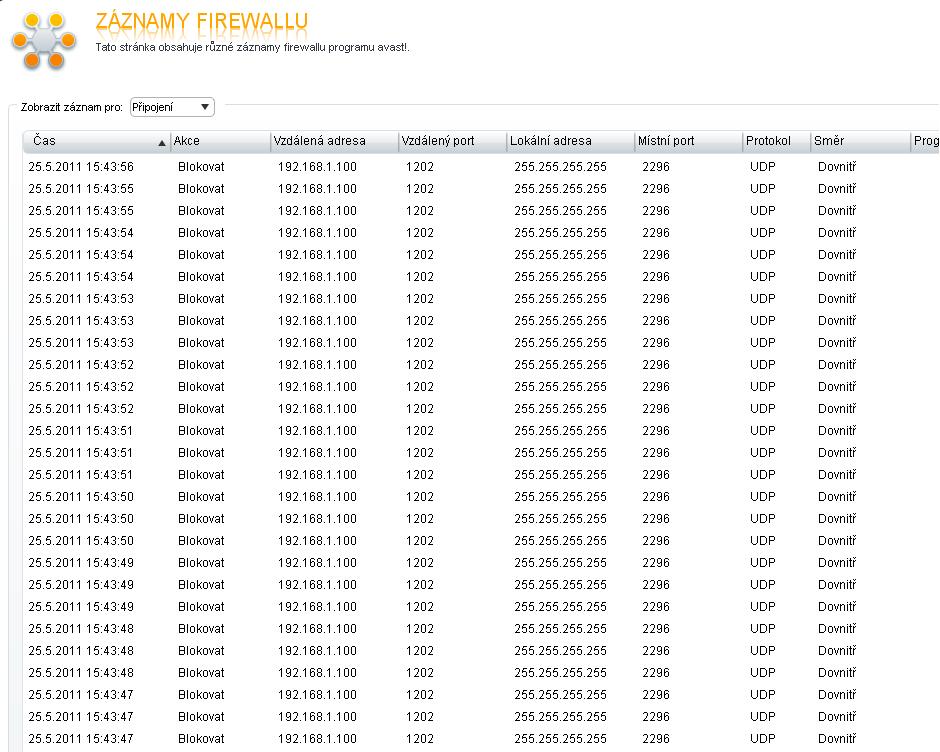
Task: Open the Připojení log type dropdown
Action: pos(171,107)
